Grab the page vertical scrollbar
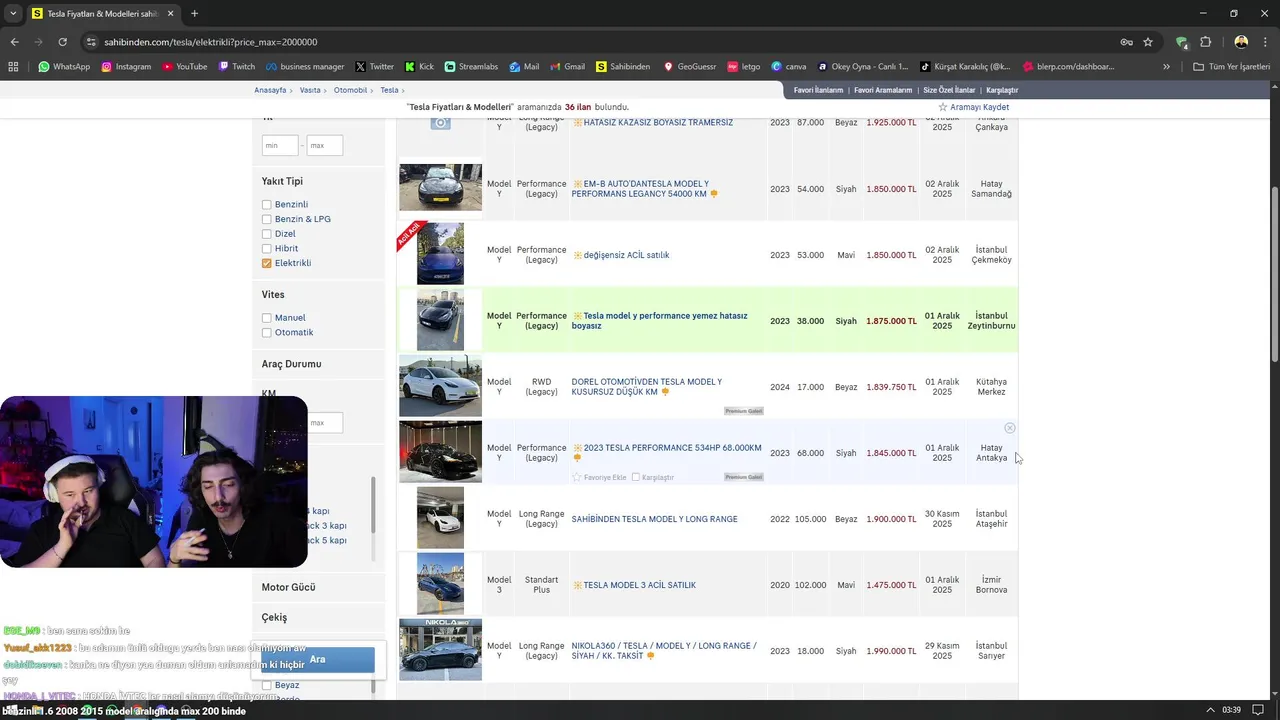This screenshot has width=1280, height=720. pos(1274,275)
